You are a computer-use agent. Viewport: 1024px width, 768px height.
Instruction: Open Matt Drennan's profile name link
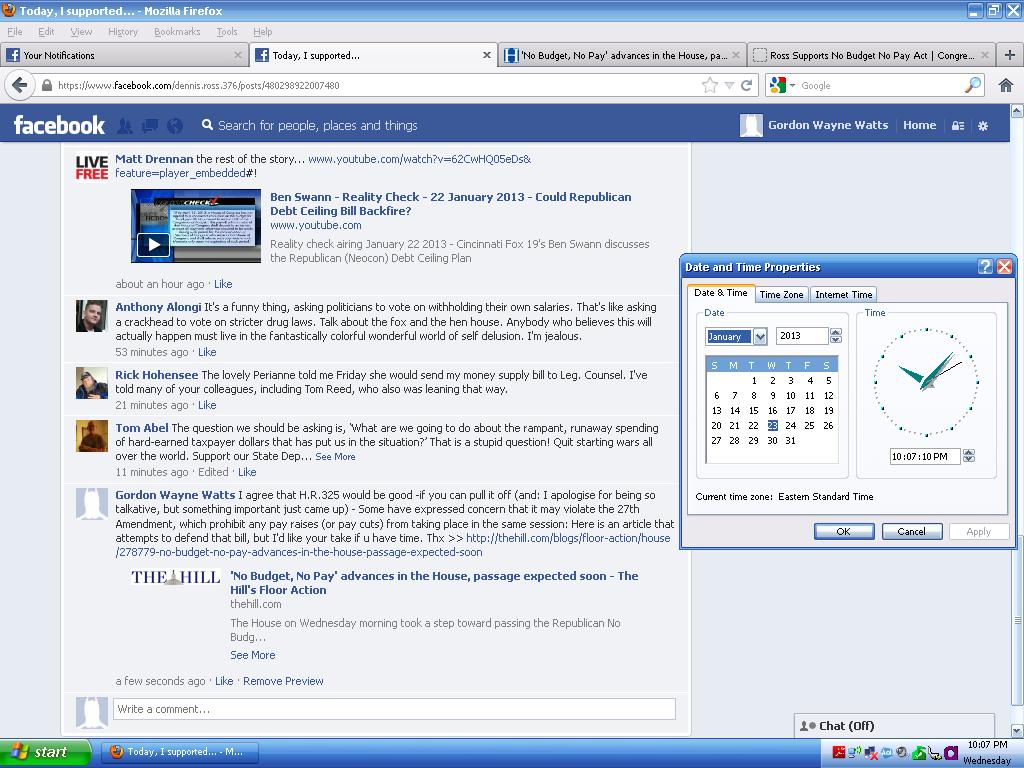(154, 159)
